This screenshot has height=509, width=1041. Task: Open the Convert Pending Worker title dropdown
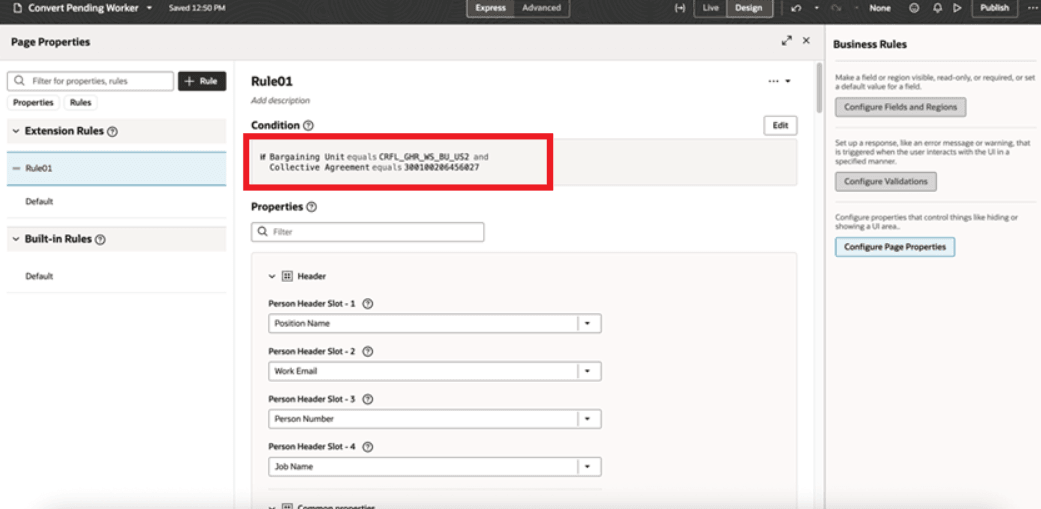point(149,8)
